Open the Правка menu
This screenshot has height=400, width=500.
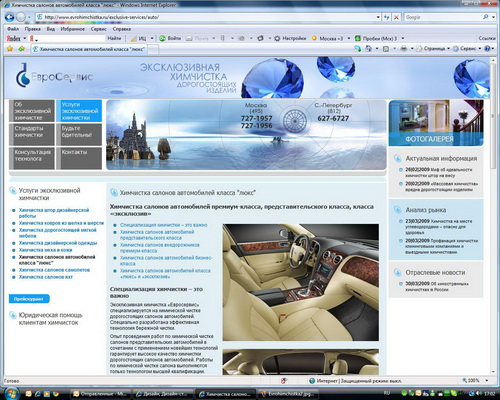click(x=32, y=29)
